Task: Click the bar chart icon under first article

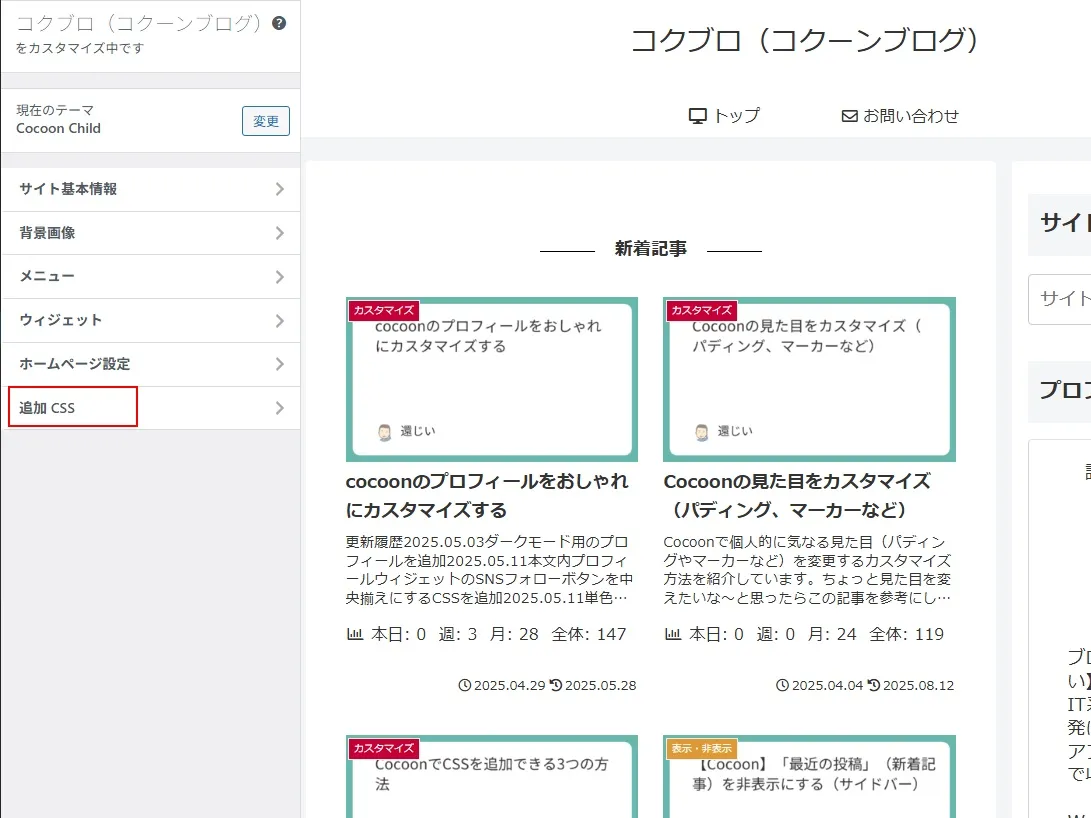Action: 354,634
